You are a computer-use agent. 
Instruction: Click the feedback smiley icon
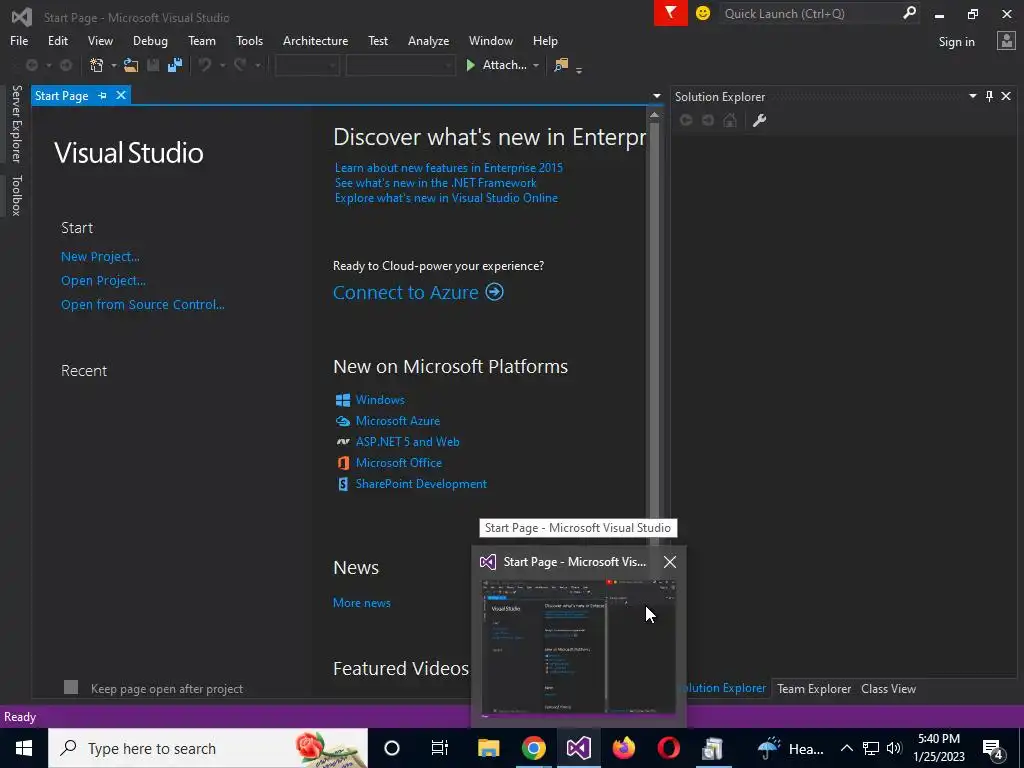click(703, 13)
